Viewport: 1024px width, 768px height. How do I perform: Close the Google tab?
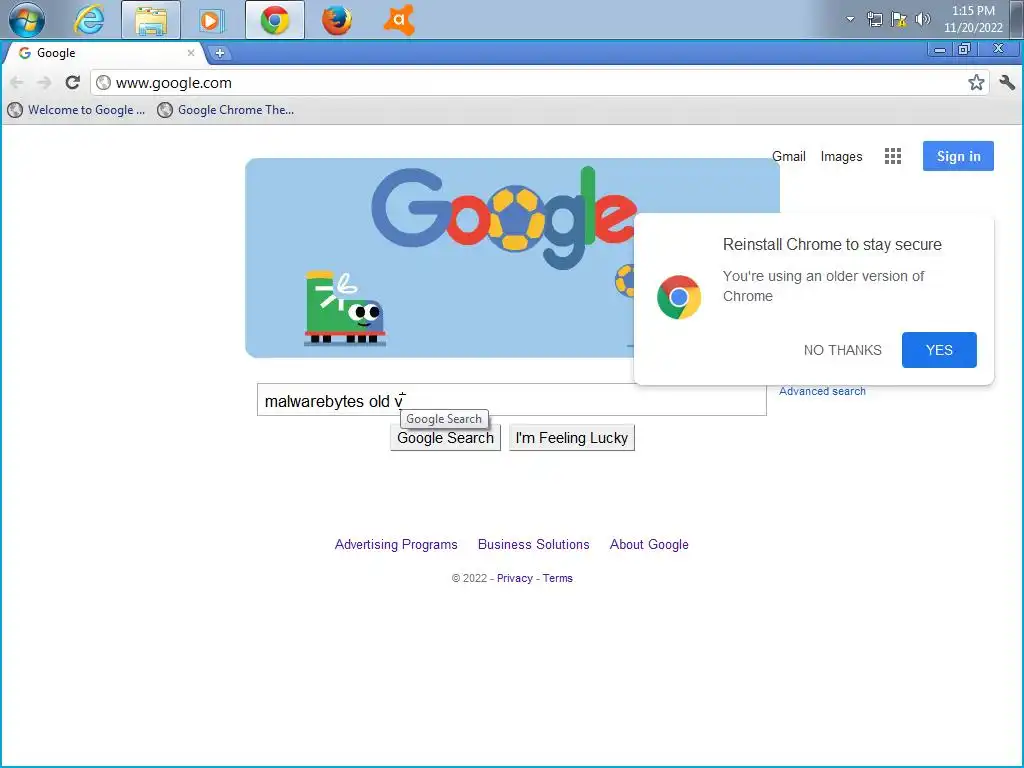pos(191,53)
